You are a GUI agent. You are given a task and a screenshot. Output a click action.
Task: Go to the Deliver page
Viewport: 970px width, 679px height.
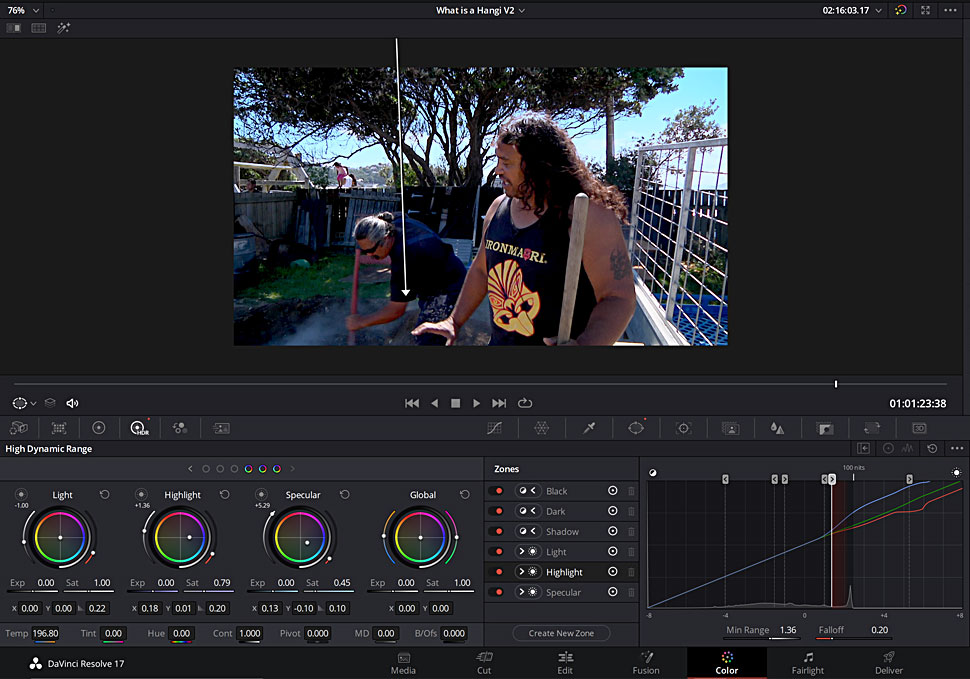coord(888,662)
